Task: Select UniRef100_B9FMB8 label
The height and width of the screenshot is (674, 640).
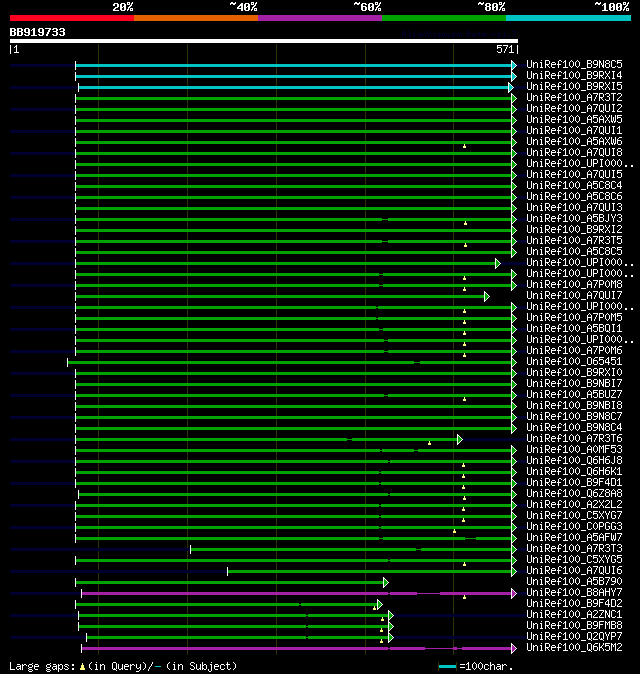Action: click(574, 626)
